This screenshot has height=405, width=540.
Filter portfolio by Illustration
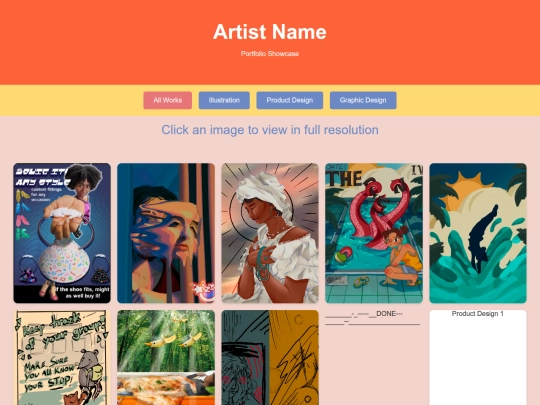pyautogui.click(x=224, y=100)
